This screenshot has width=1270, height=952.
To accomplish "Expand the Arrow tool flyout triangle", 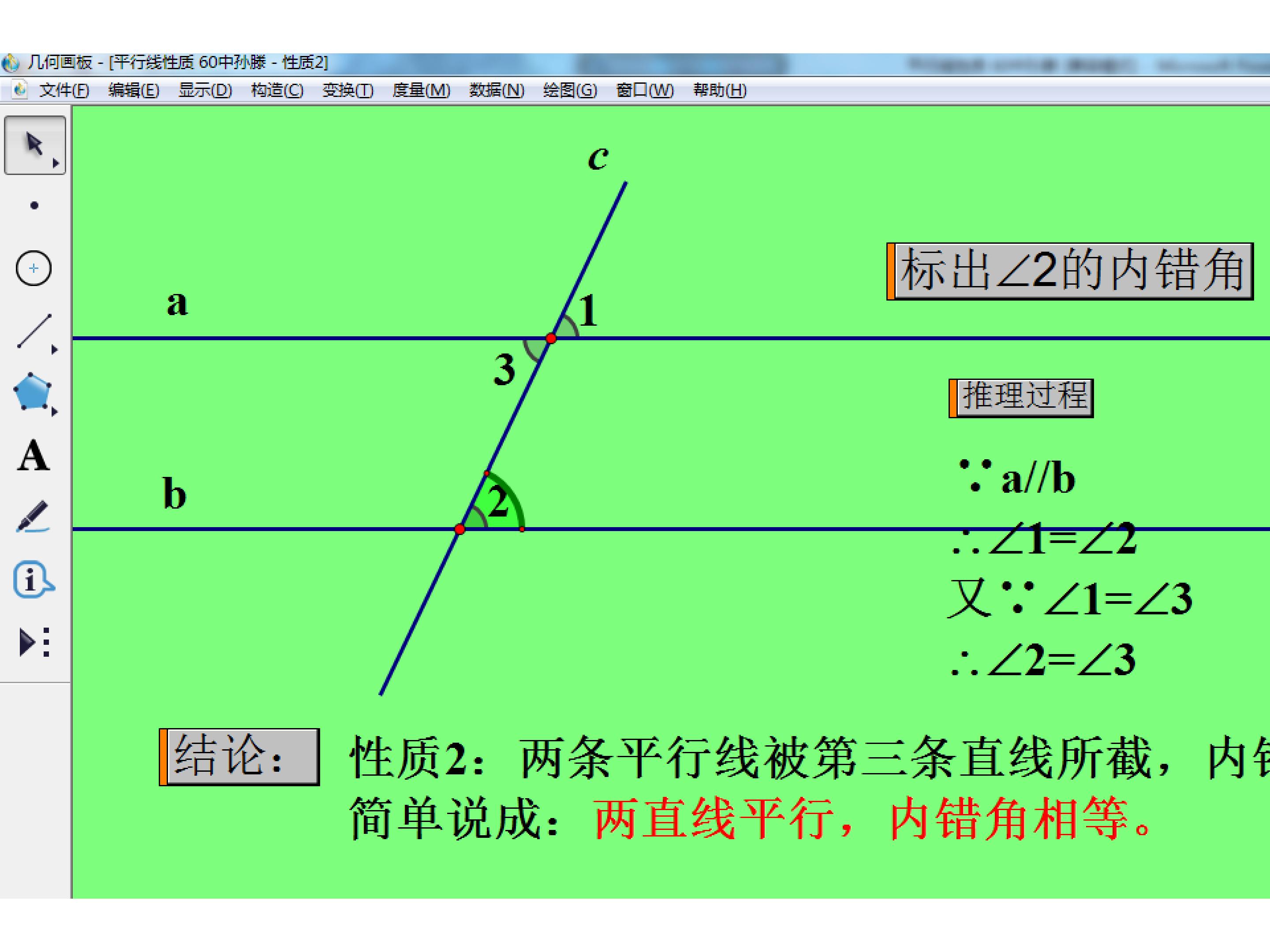I will coord(56,164).
